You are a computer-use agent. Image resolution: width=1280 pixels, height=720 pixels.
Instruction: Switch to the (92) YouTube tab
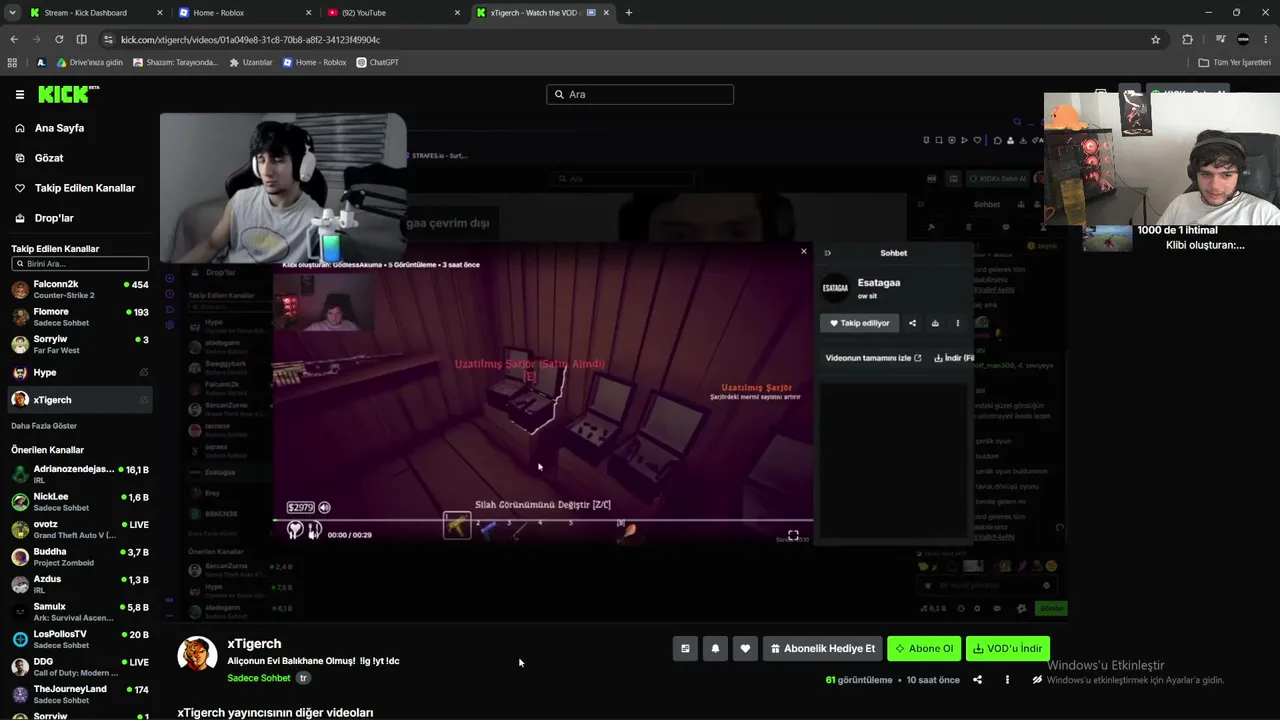pos(395,13)
